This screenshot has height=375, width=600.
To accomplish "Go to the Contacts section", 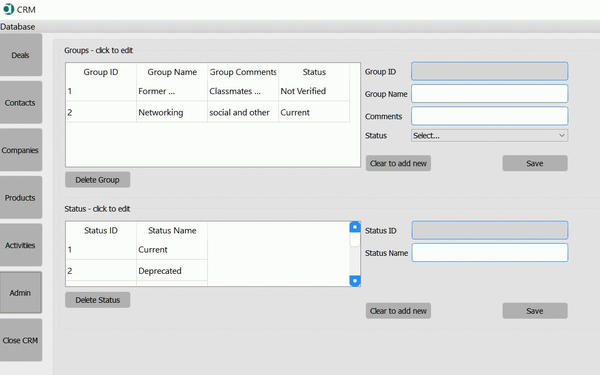I will pos(21,102).
